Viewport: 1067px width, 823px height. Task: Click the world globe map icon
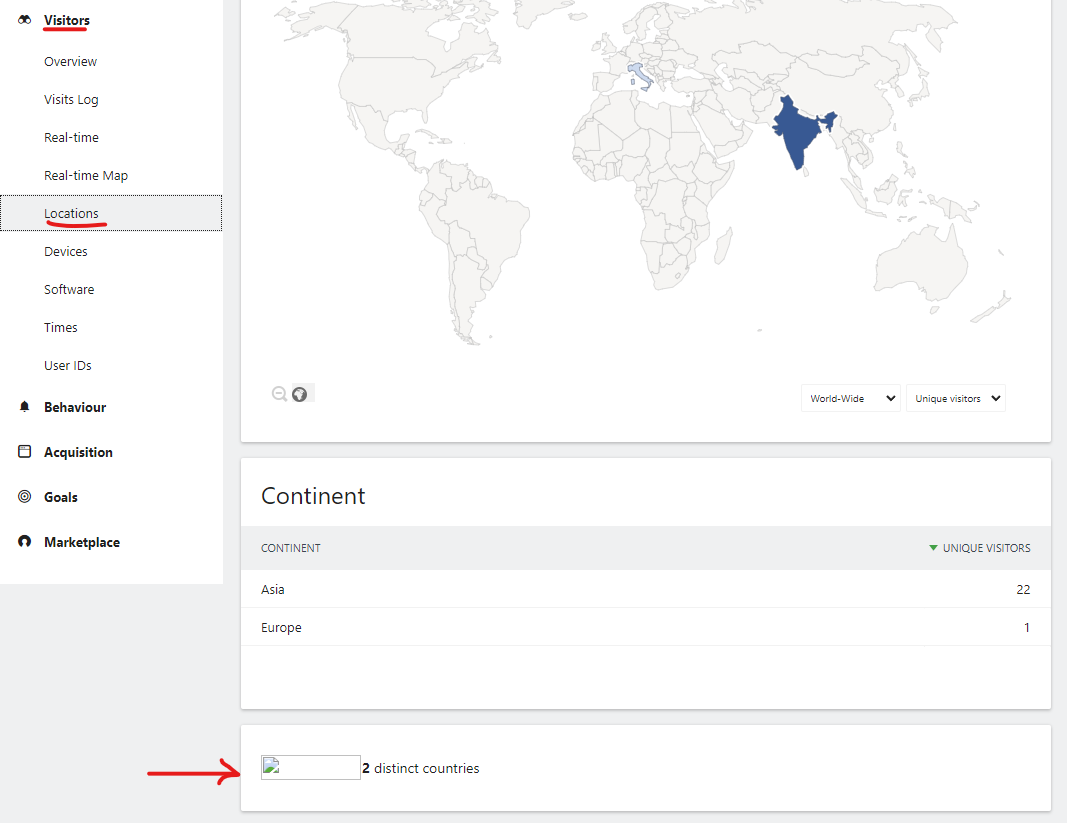tap(299, 394)
